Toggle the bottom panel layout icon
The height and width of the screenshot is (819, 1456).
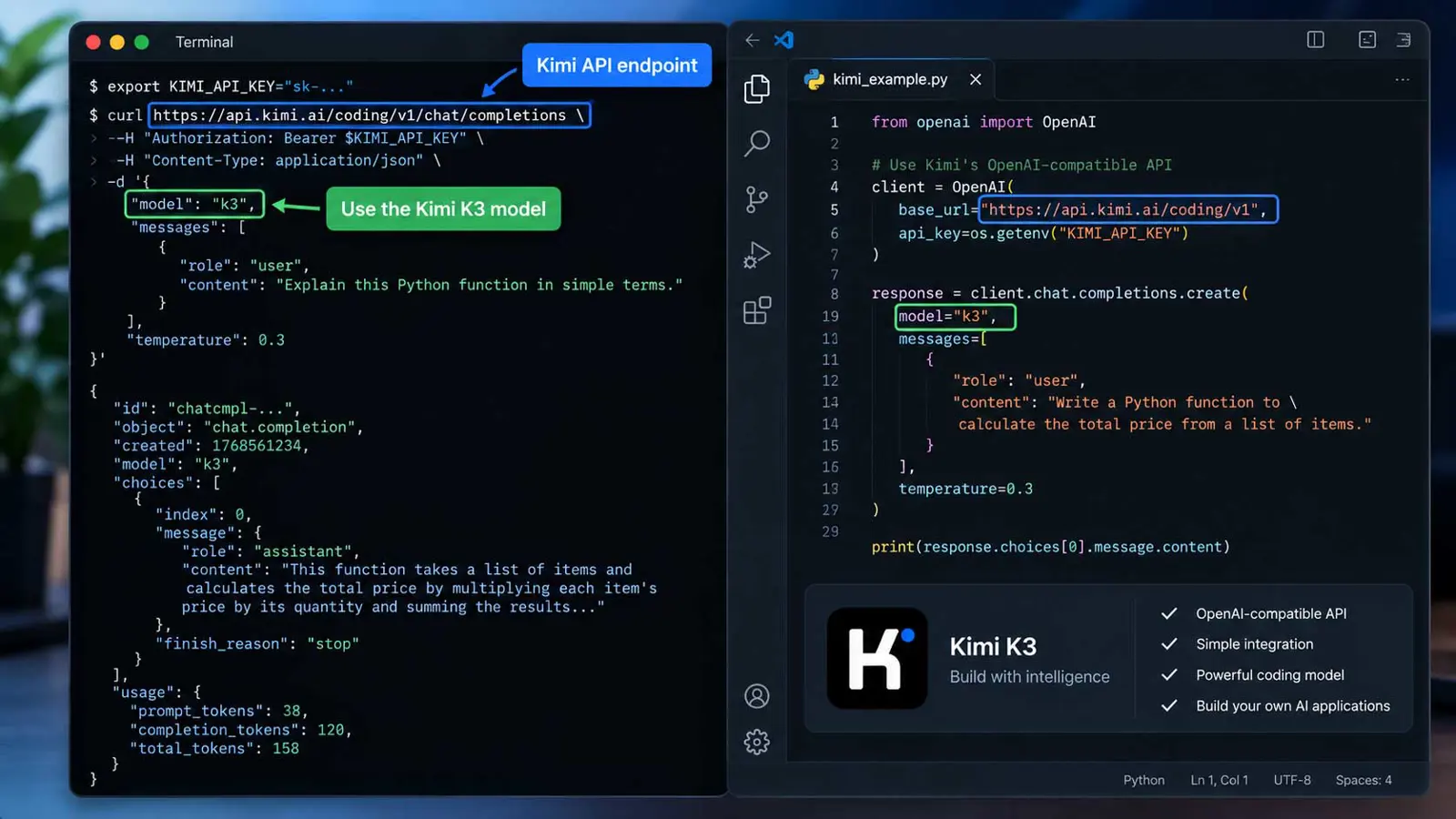pos(1367,39)
